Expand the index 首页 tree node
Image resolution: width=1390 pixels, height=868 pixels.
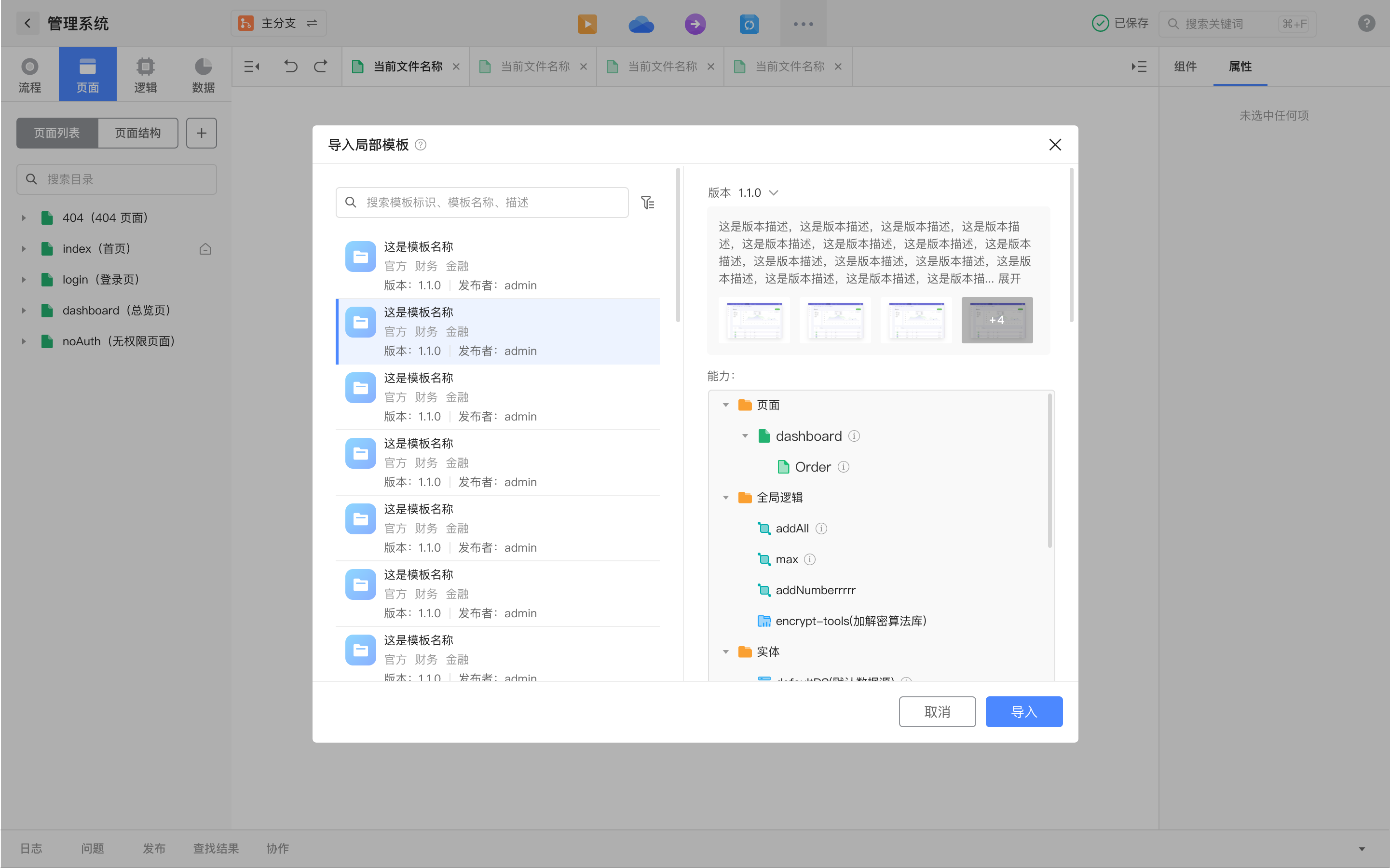[x=24, y=249]
